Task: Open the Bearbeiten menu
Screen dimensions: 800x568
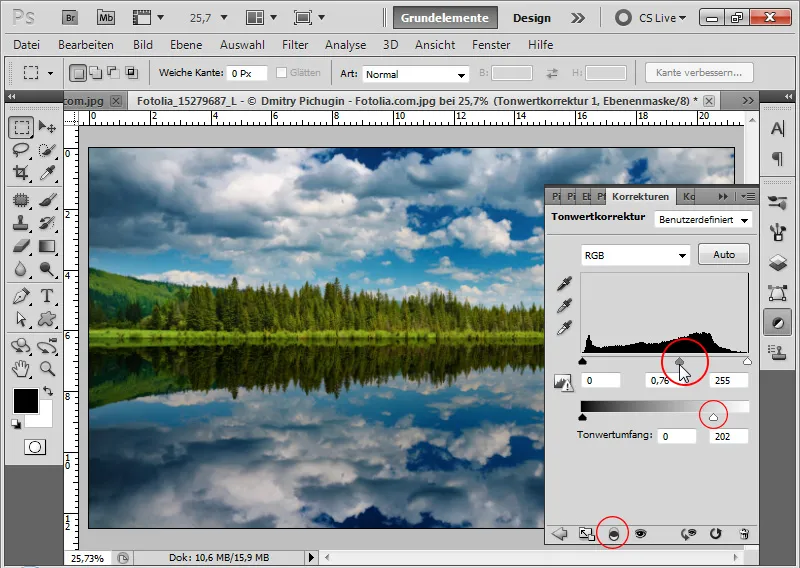Action: (86, 45)
